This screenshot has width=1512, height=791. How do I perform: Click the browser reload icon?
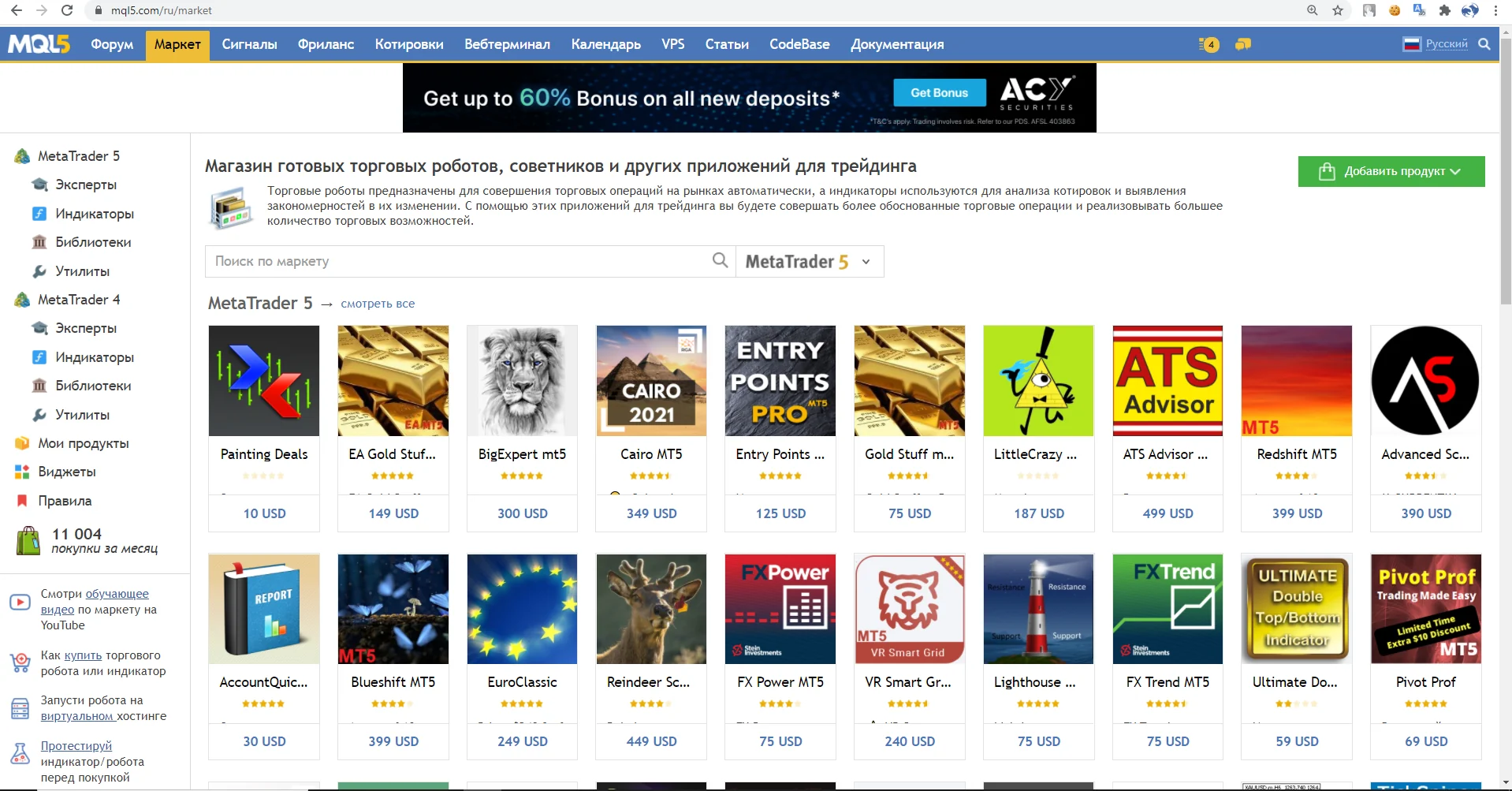pyautogui.click(x=67, y=10)
